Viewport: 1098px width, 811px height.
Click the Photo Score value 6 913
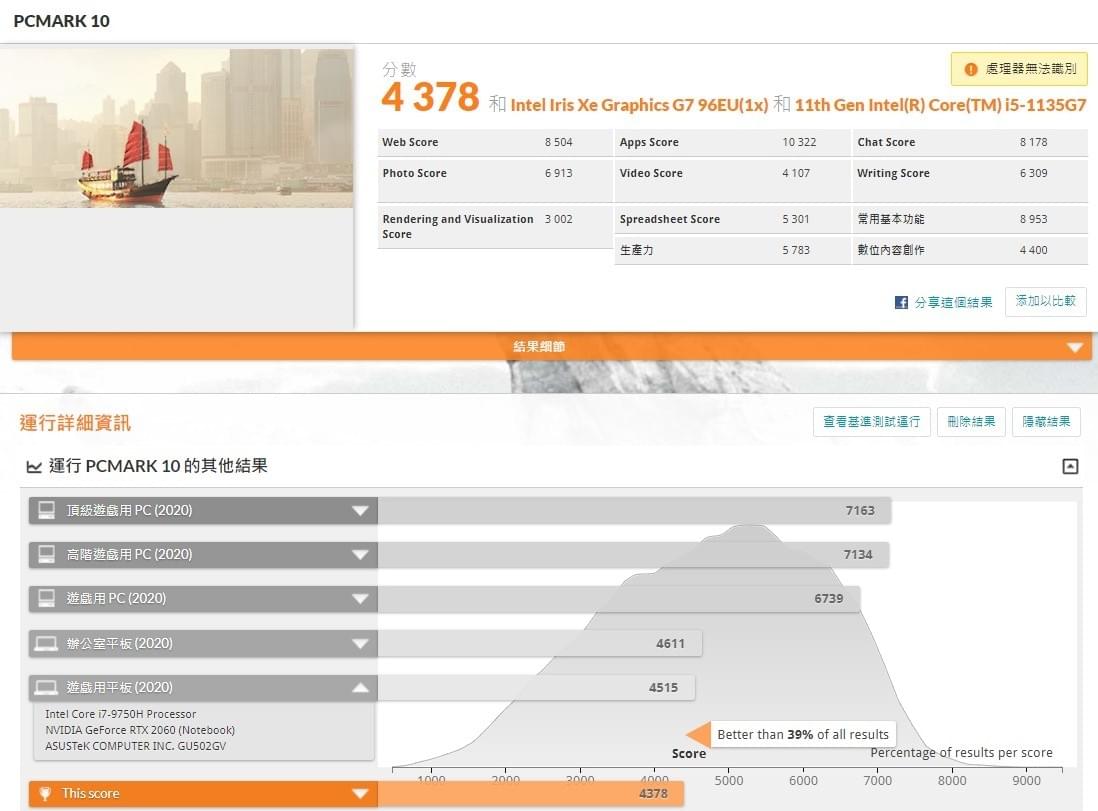coord(559,173)
